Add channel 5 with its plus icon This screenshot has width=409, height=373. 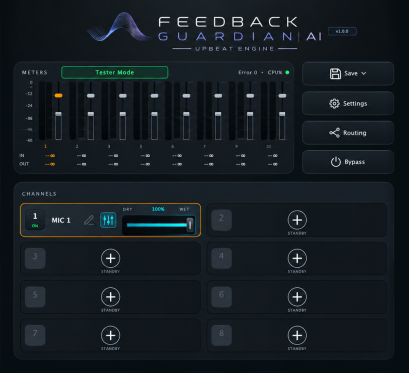pyautogui.click(x=110, y=297)
